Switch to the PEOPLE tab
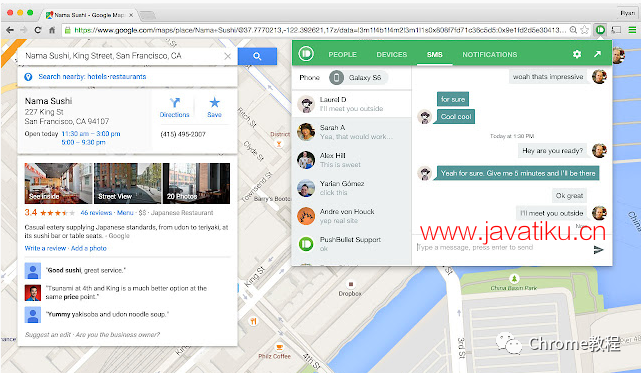The height and width of the screenshot is (373, 641). pos(343,54)
